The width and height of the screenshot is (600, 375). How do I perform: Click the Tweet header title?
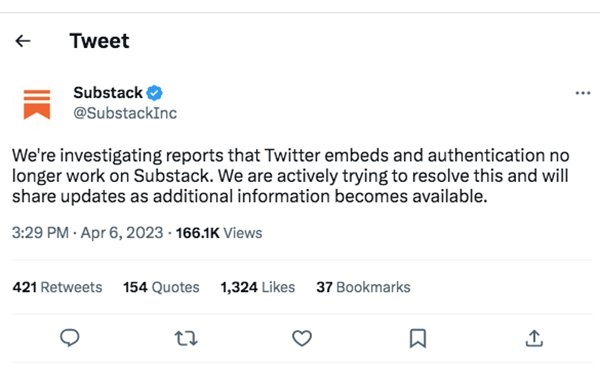[99, 41]
